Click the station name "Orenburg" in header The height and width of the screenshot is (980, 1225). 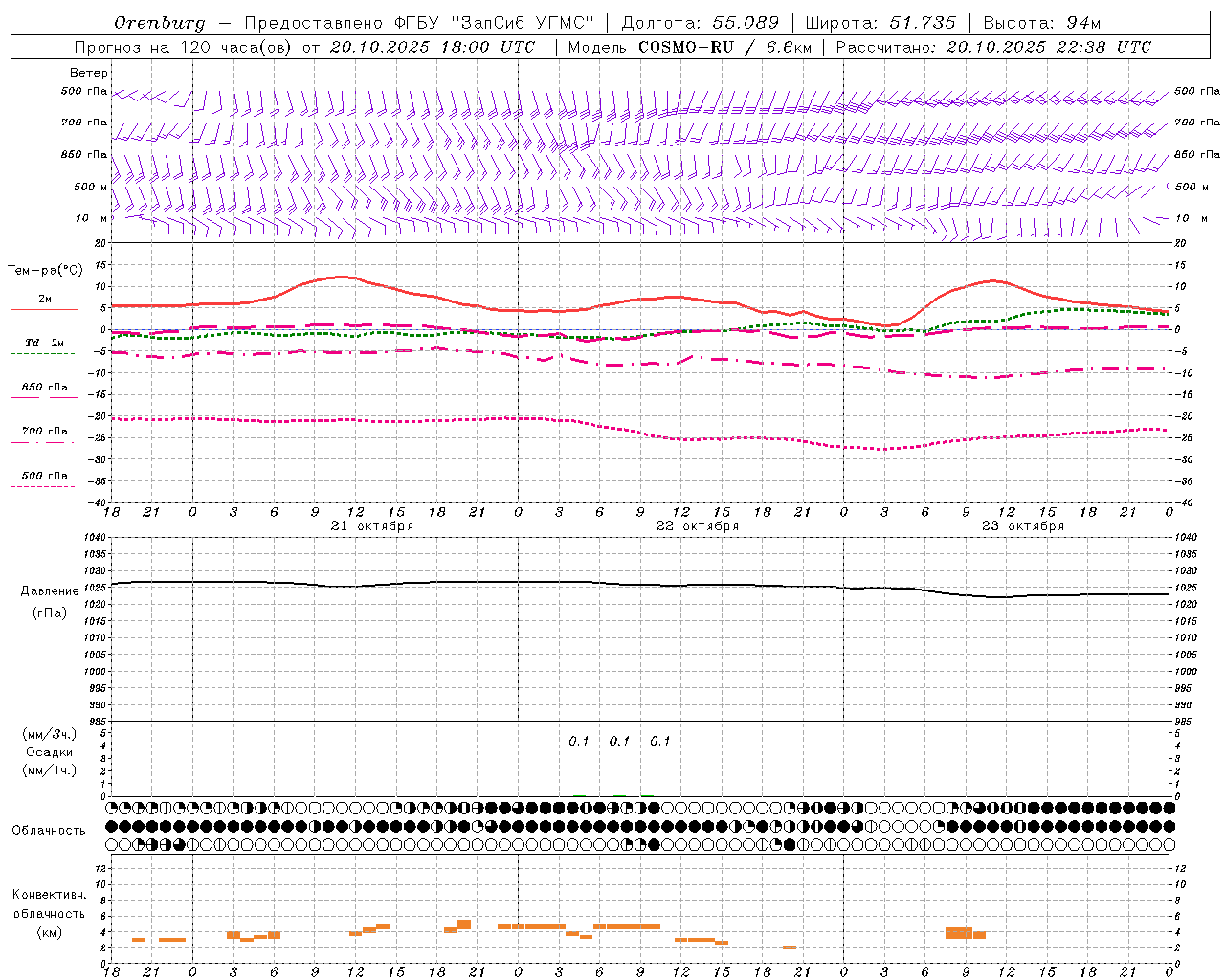(160, 23)
